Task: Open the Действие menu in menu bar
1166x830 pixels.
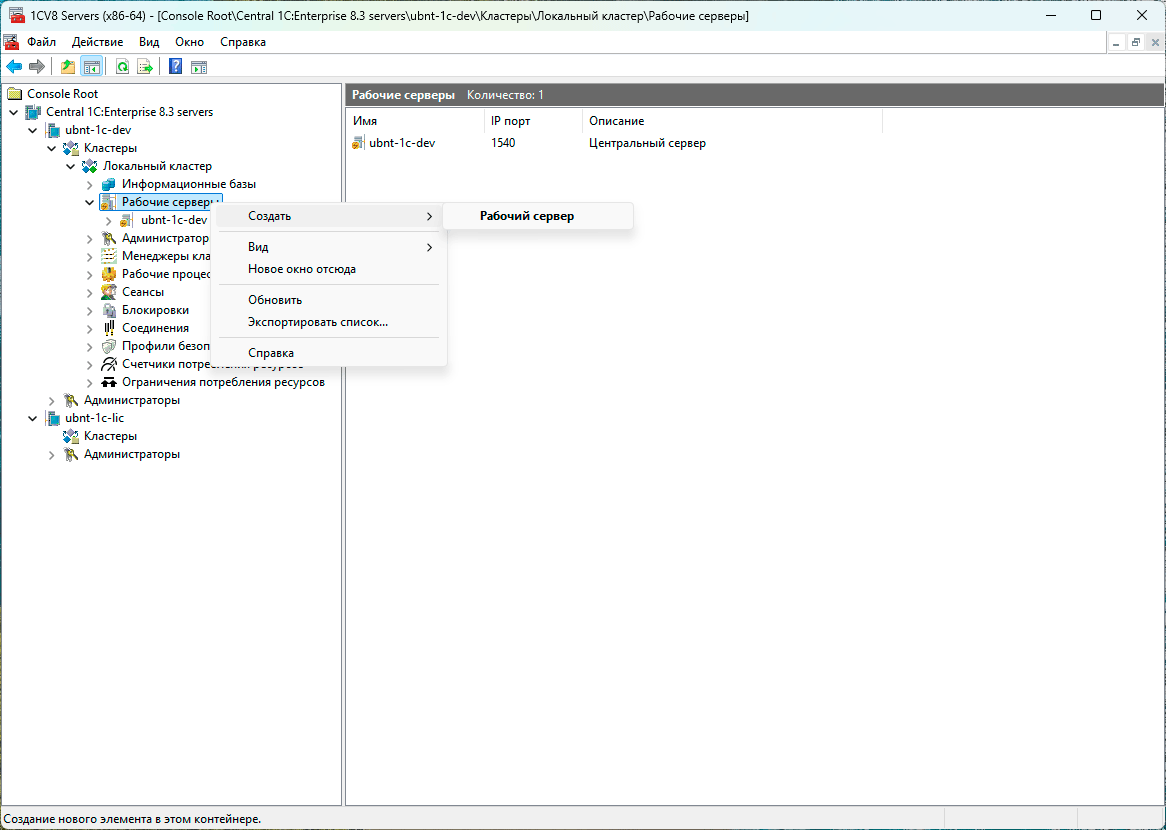Action: point(97,42)
